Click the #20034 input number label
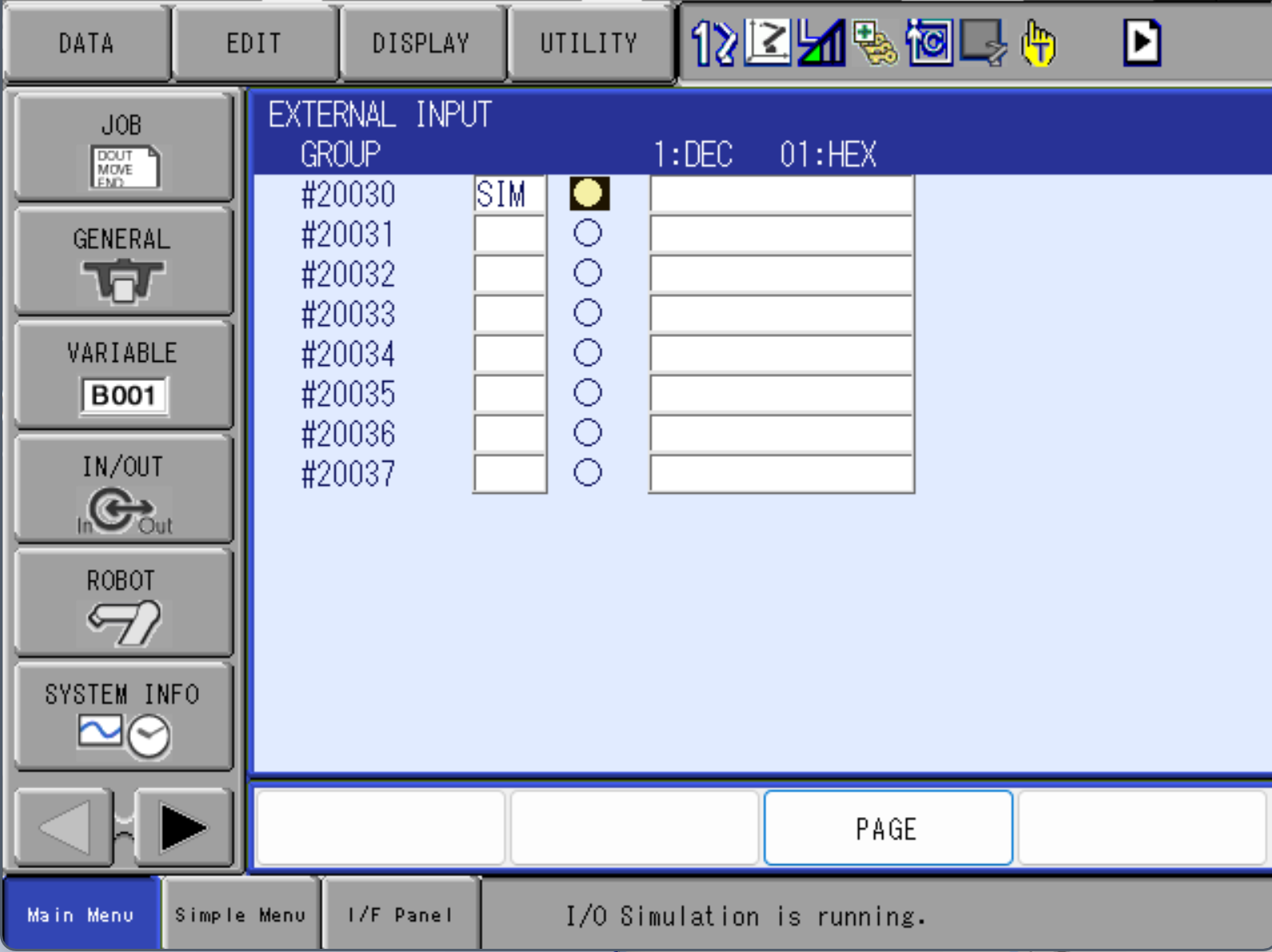1272x952 pixels. 348,354
